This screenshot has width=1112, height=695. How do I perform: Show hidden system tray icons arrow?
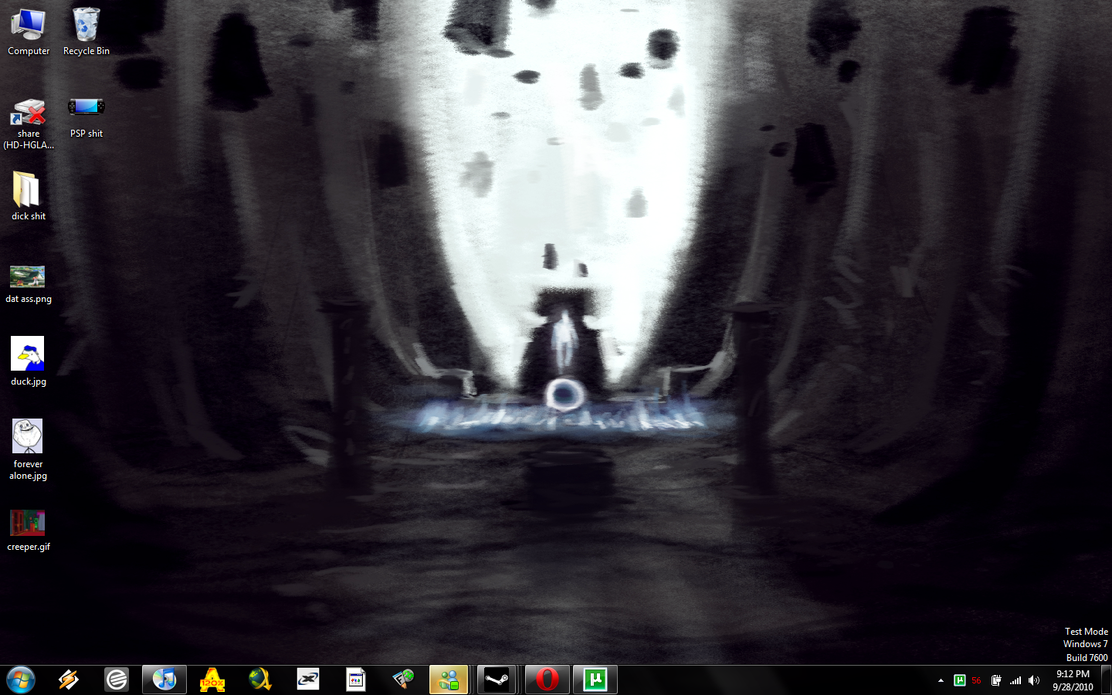click(941, 681)
